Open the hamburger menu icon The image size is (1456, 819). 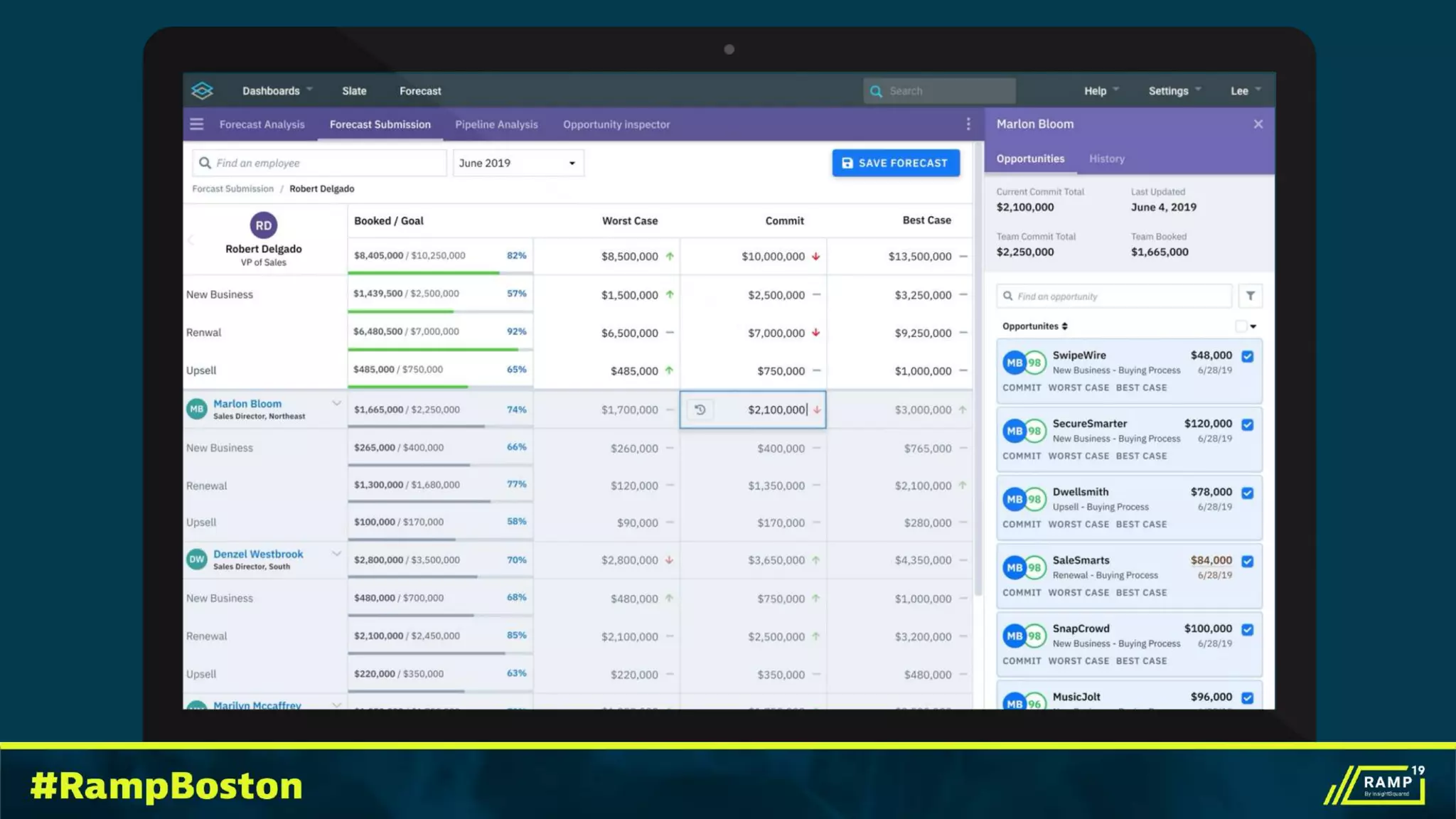(x=197, y=124)
